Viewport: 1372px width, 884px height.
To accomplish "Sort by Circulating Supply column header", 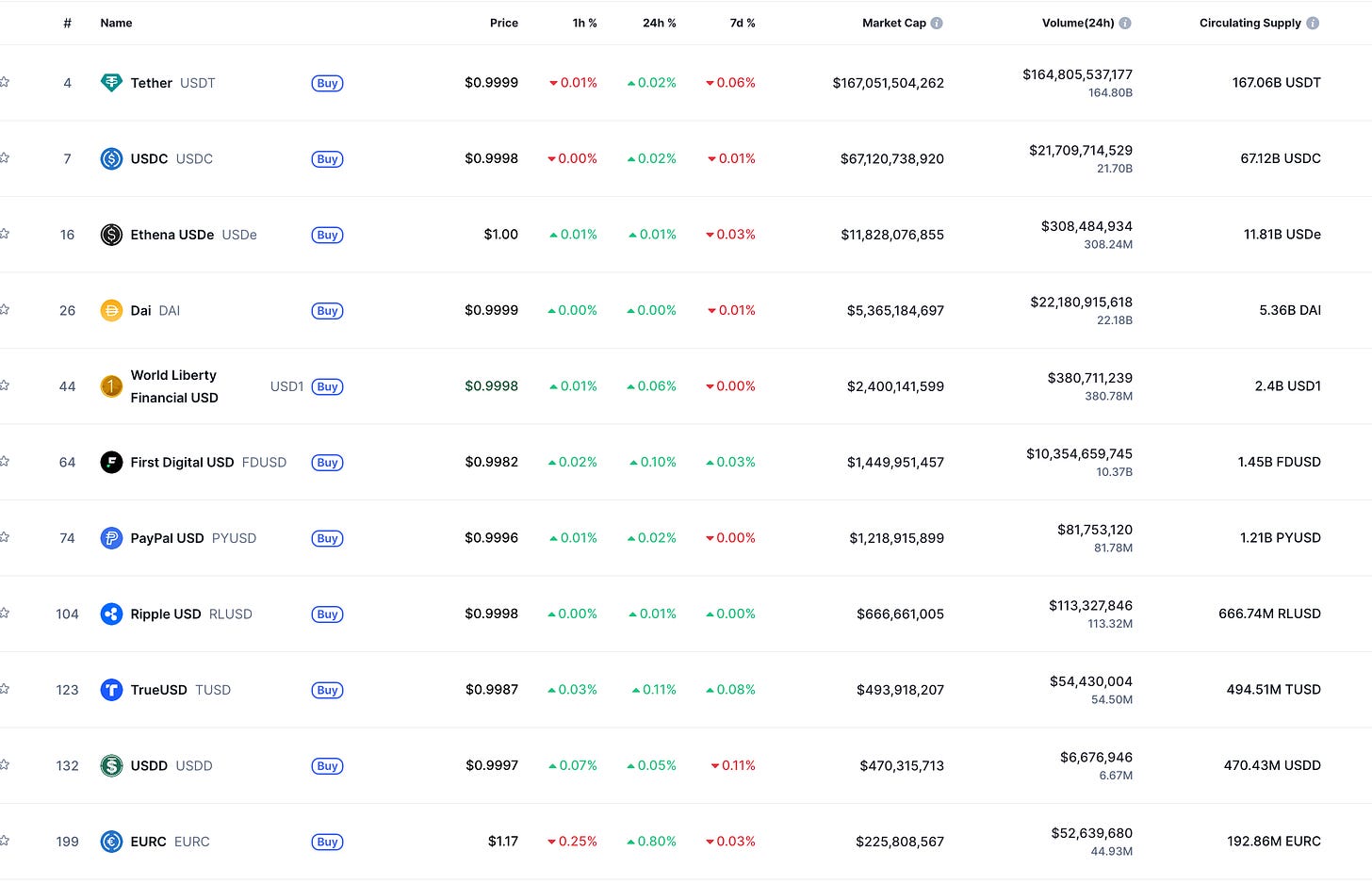I will tap(1249, 24).
